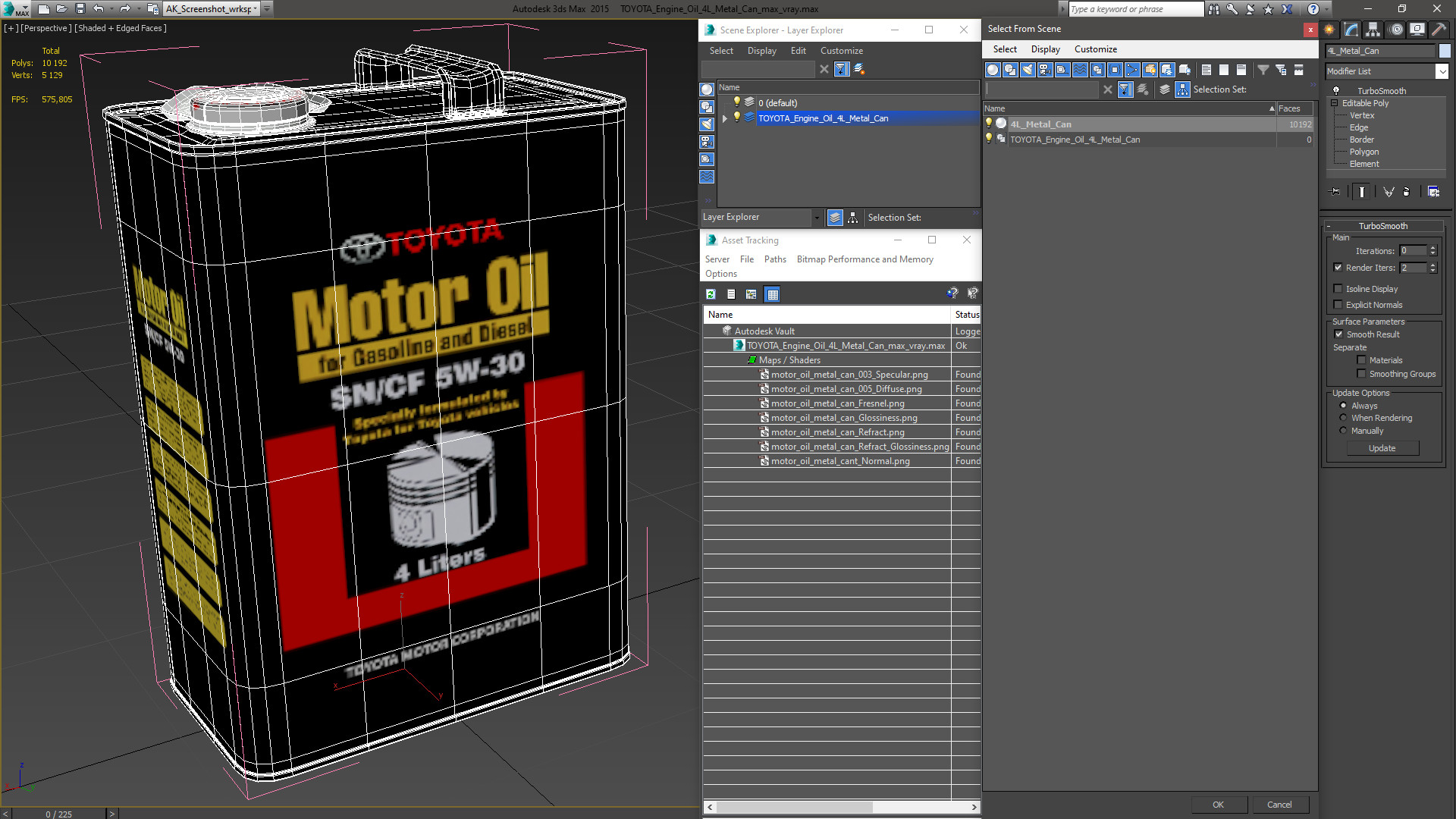The image size is (1456, 819).
Task: Select When Rendering update option
Action: coord(1343,418)
